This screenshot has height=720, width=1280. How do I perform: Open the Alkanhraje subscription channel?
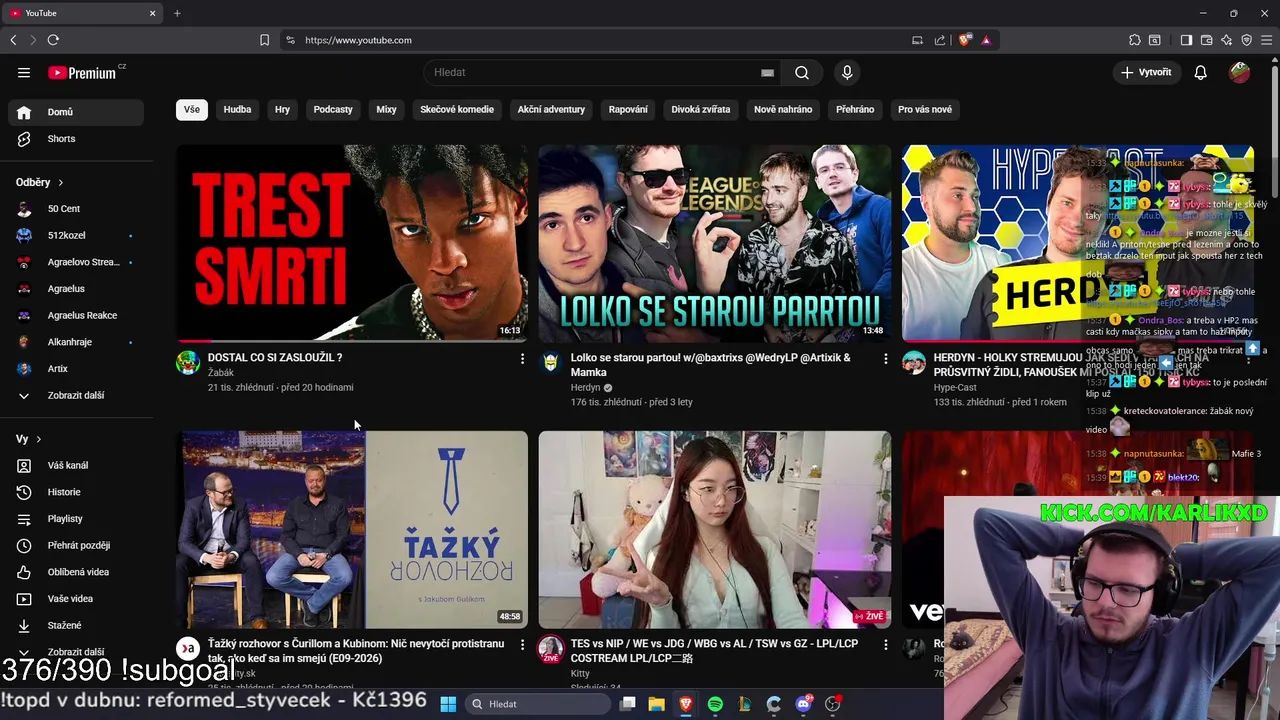tap(76, 342)
